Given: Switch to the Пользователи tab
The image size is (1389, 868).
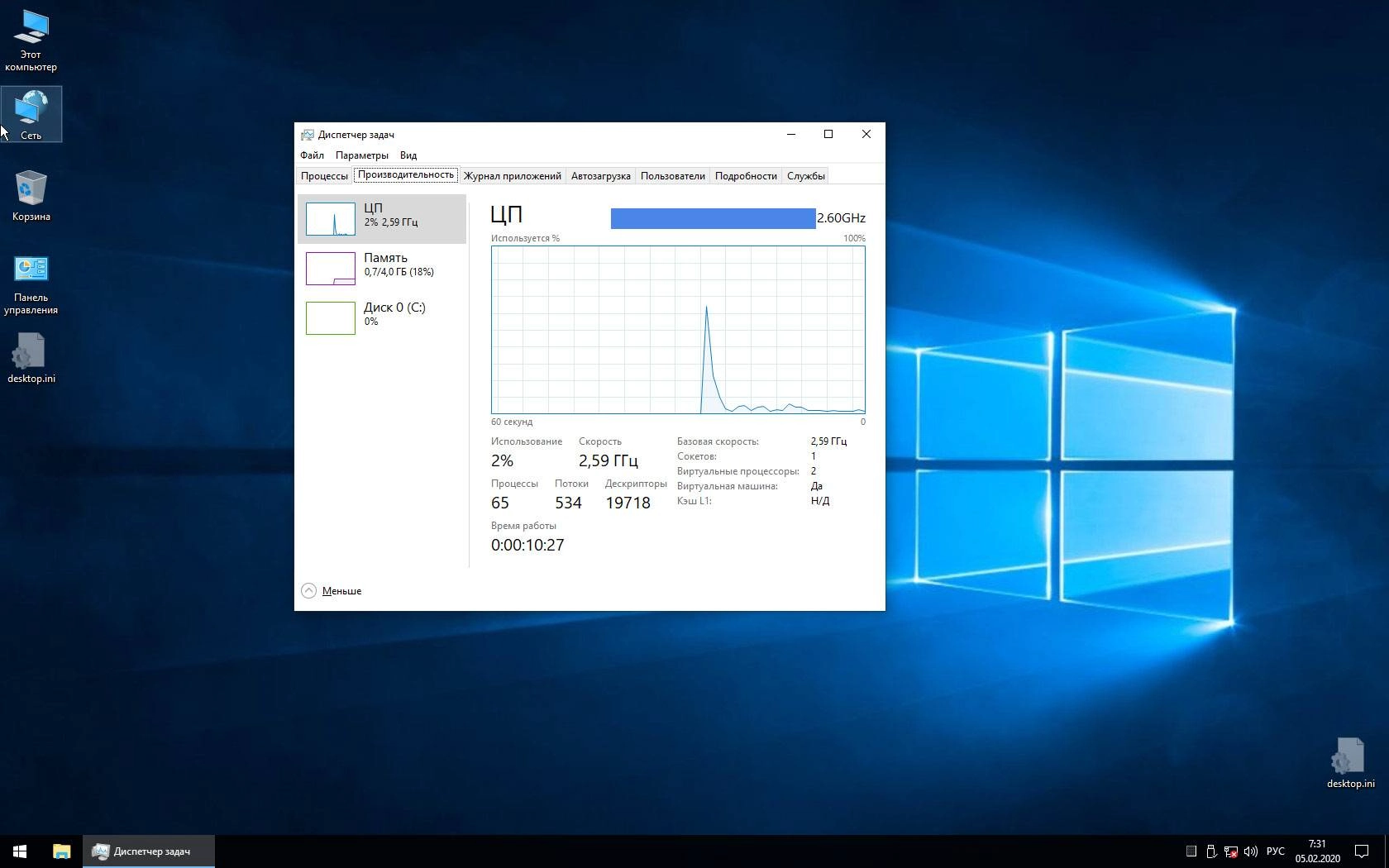Looking at the screenshot, I should pos(673,176).
